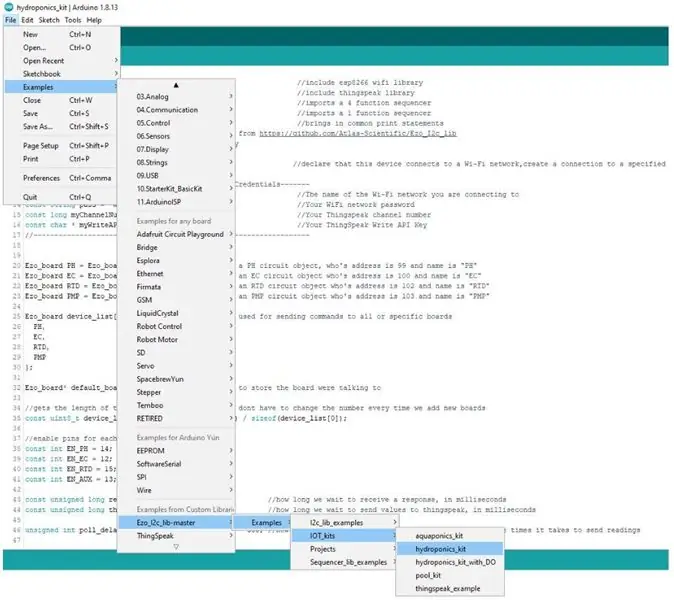Viewport: 674px width, 600px height.
Task: Expand the Sketchbook submenu
Action: [62, 74]
